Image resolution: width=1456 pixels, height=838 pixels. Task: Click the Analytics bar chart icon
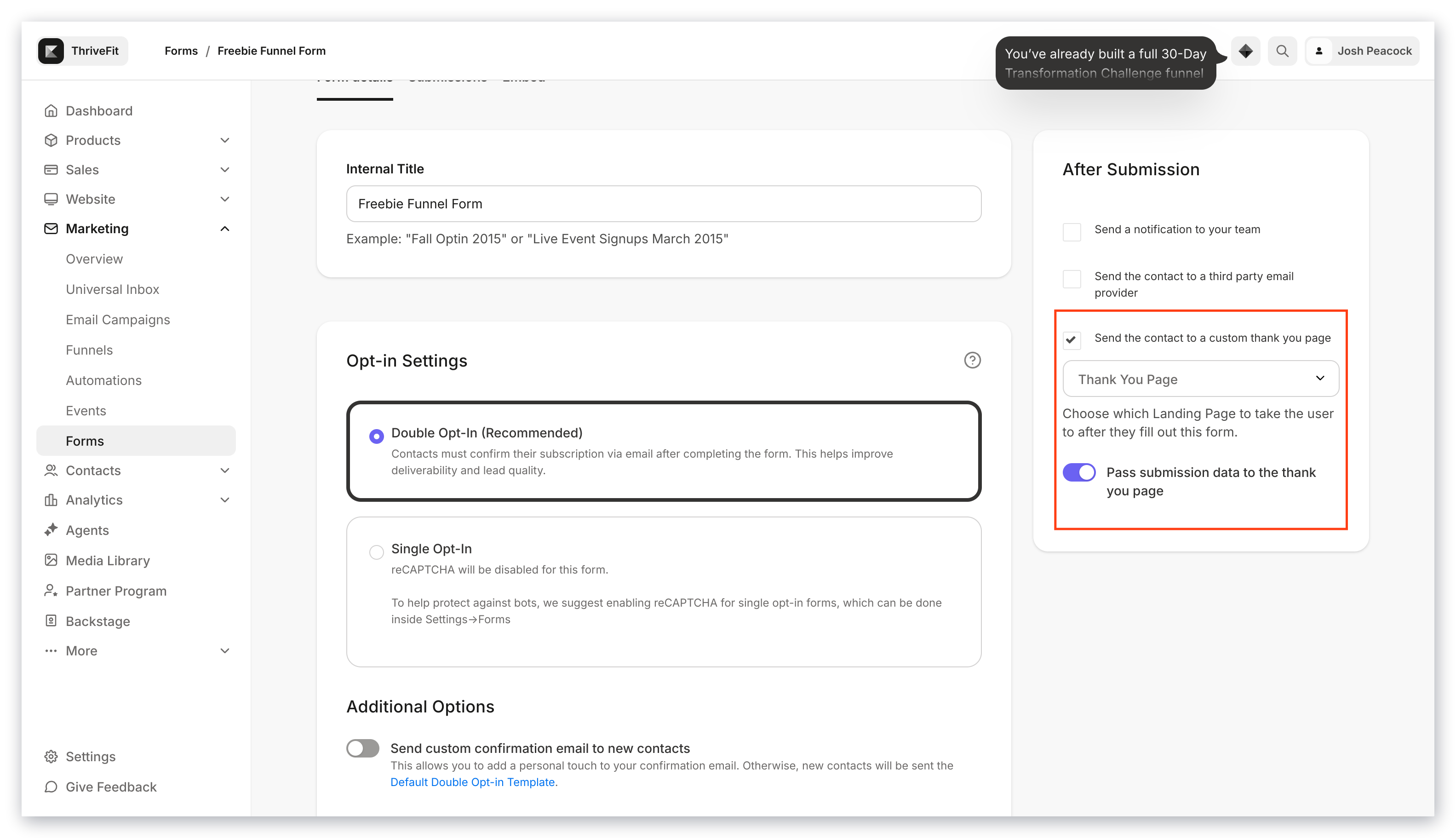(x=51, y=499)
